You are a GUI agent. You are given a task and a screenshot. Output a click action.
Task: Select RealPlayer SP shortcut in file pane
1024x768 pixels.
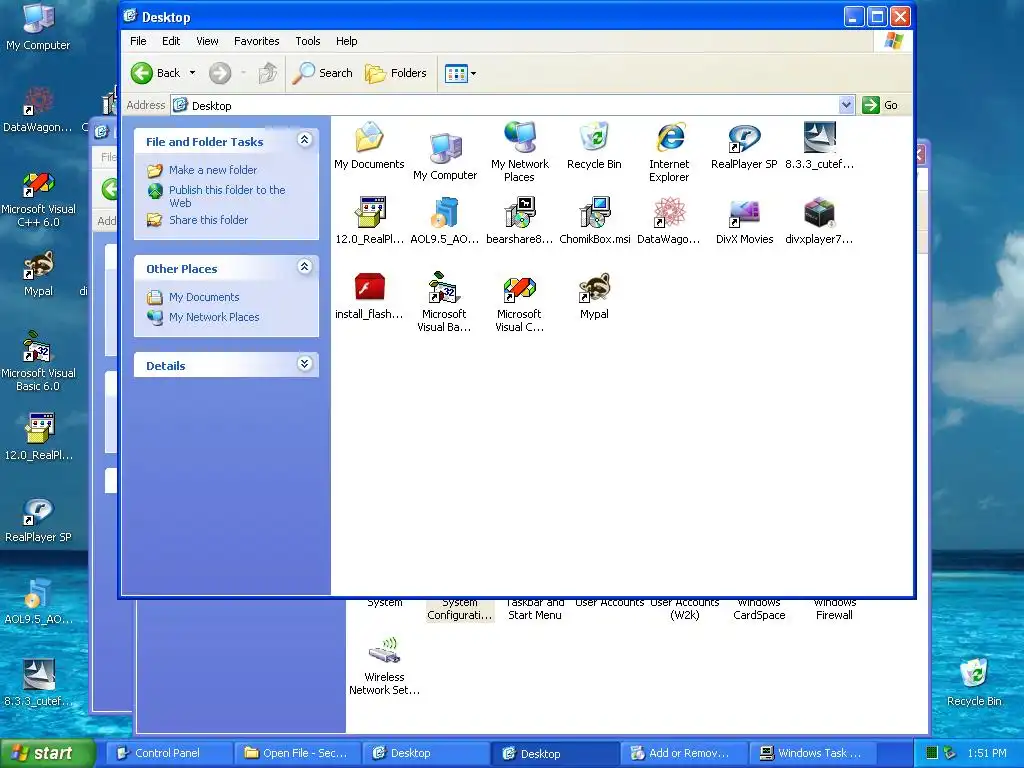tap(744, 146)
